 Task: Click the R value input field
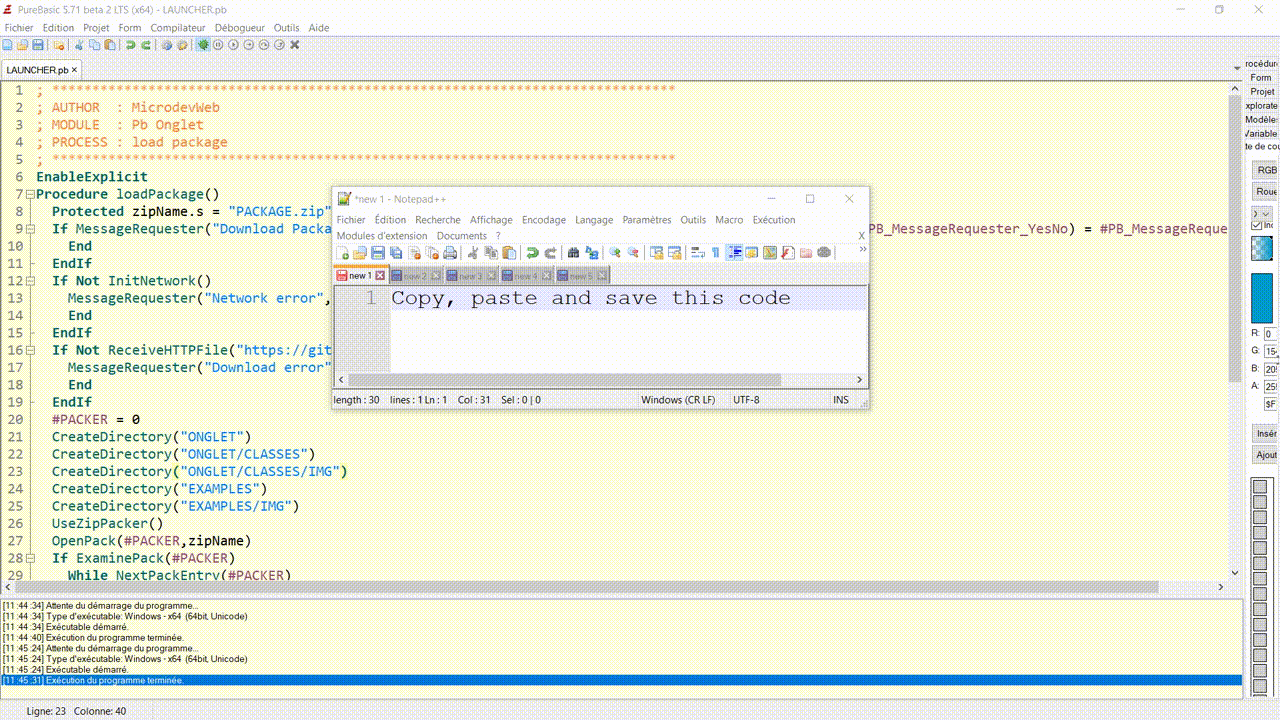(x=1270, y=333)
